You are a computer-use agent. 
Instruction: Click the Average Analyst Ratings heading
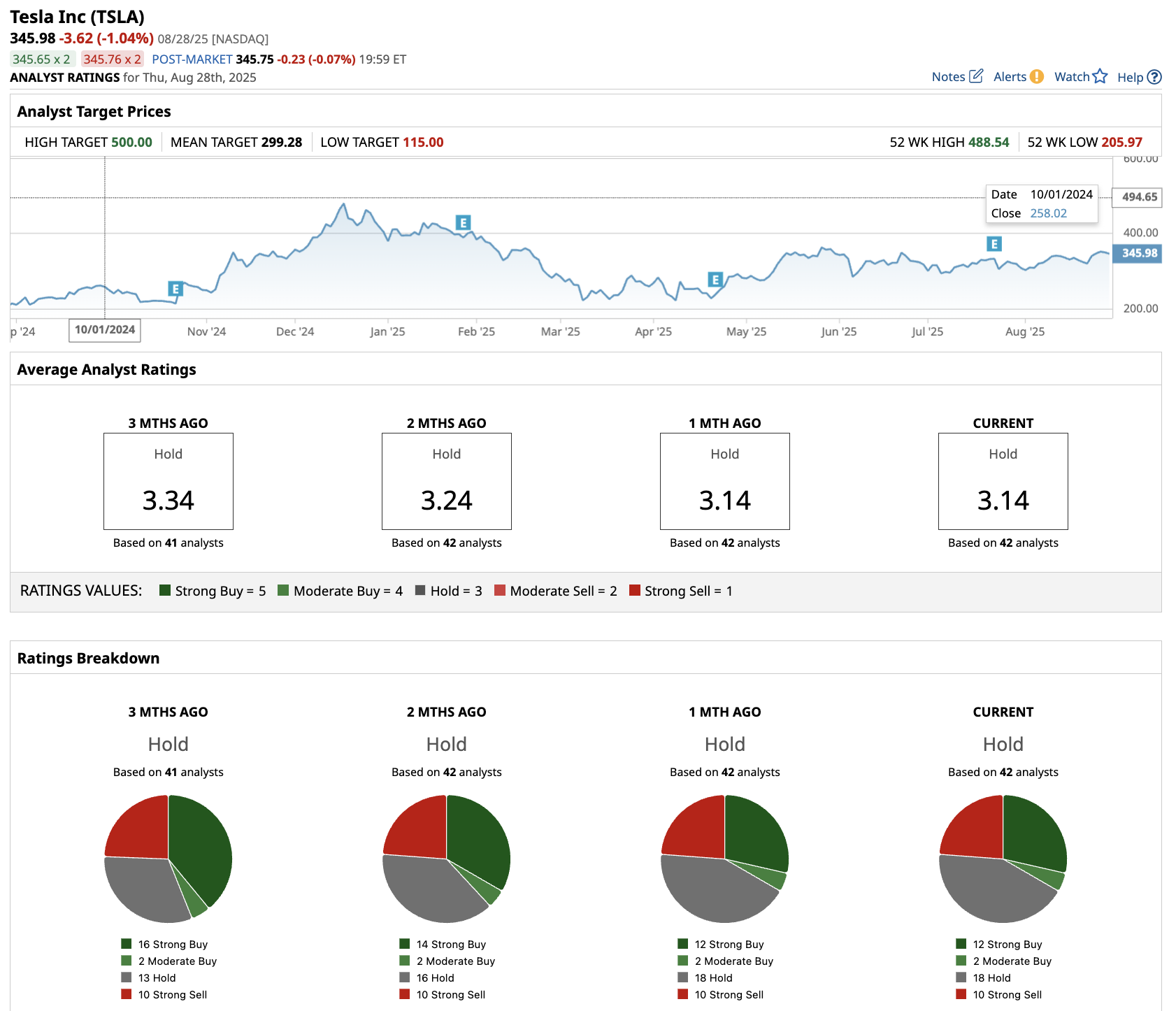pos(106,369)
